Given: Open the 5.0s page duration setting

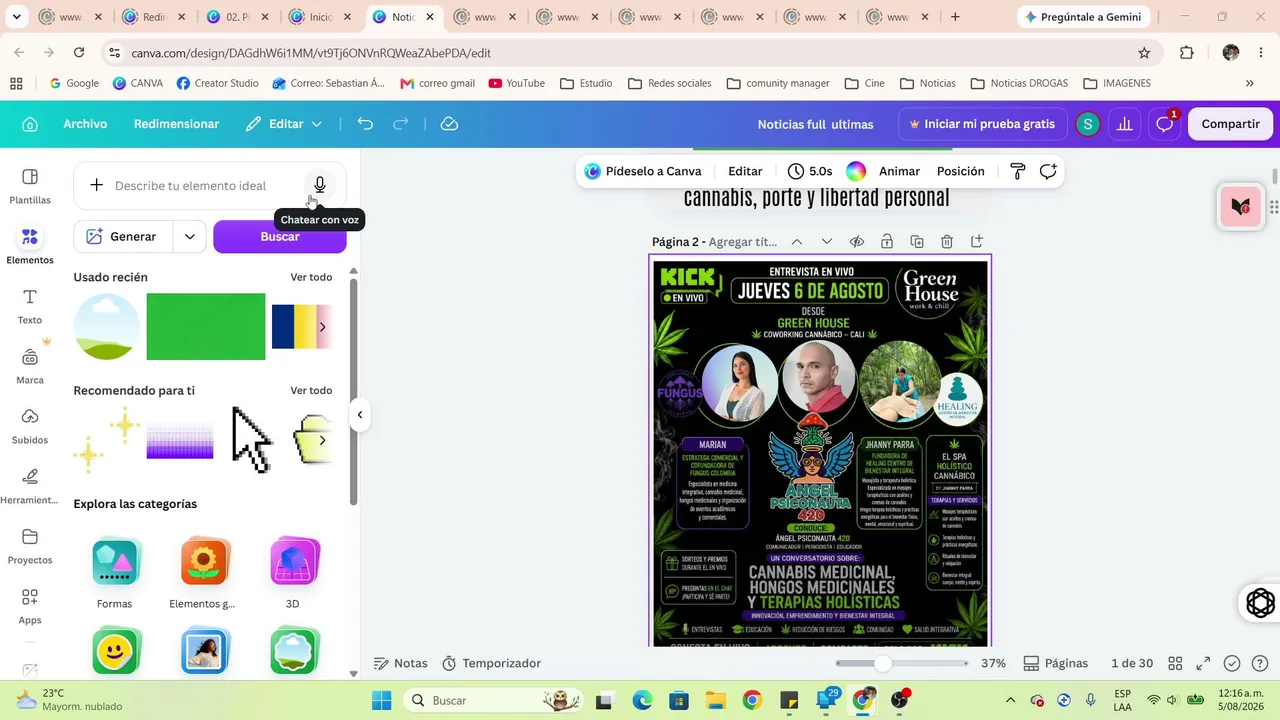Looking at the screenshot, I should tap(810, 171).
